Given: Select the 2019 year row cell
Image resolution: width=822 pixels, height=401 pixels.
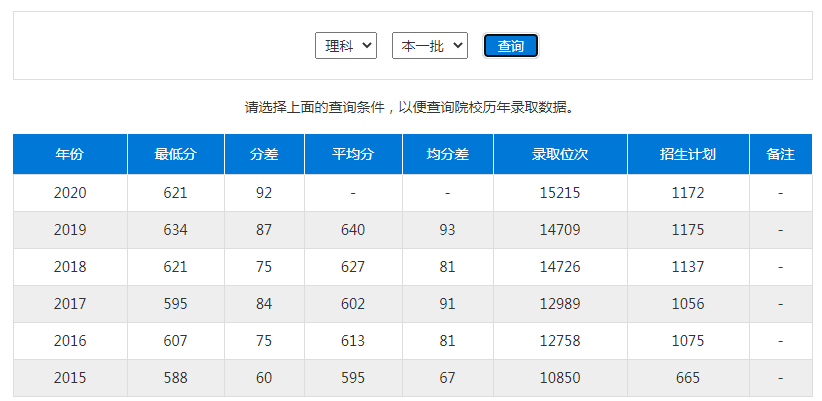Looking at the screenshot, I should (x=70, y=230).
